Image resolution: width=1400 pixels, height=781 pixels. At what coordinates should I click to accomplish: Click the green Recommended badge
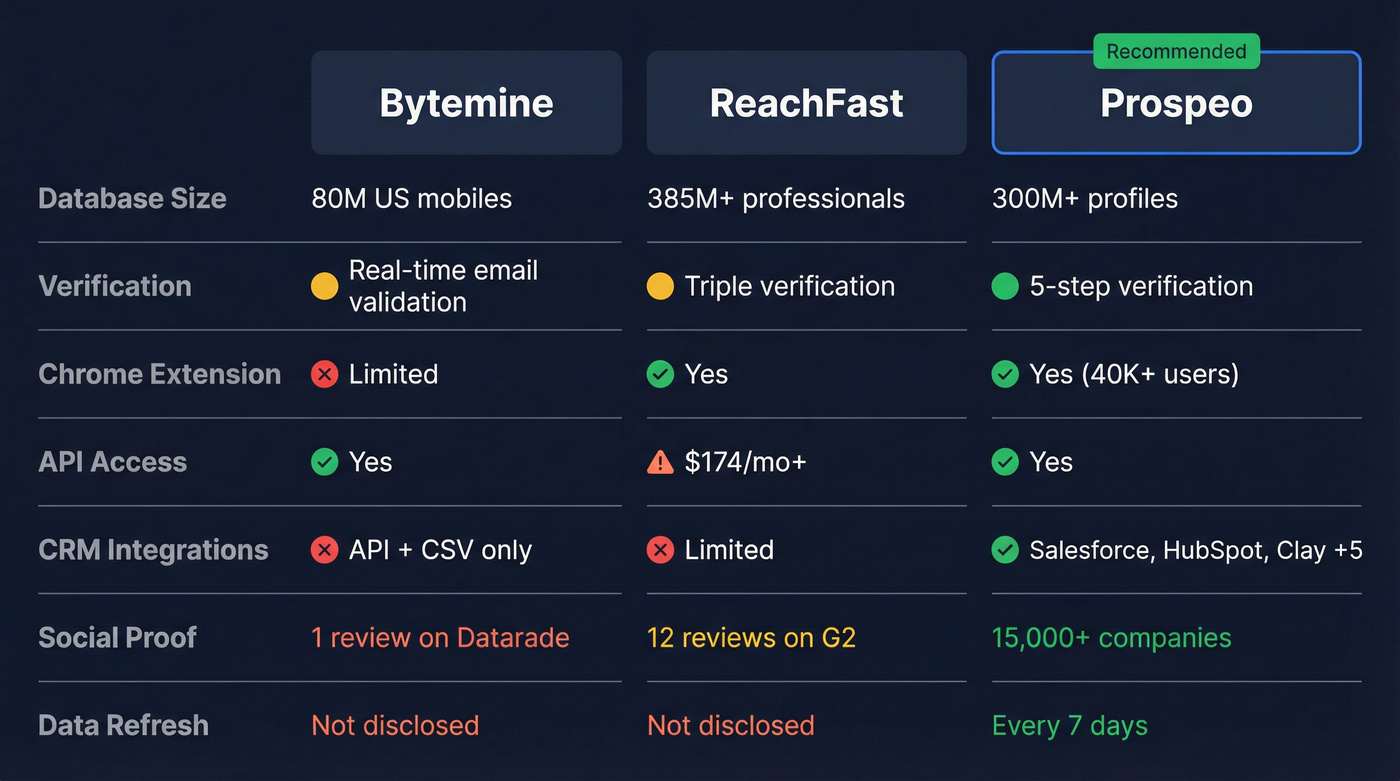click(x=1176, y=52)
